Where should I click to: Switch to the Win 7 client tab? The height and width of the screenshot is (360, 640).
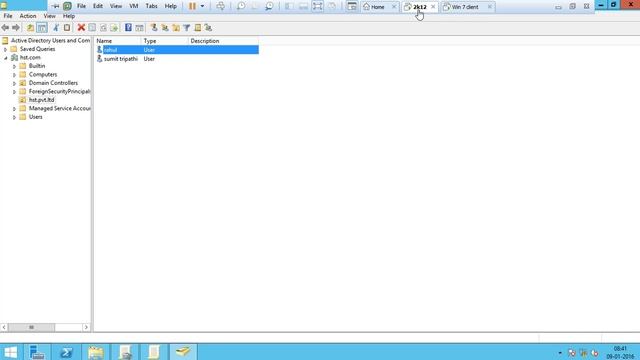click(465, 7)
